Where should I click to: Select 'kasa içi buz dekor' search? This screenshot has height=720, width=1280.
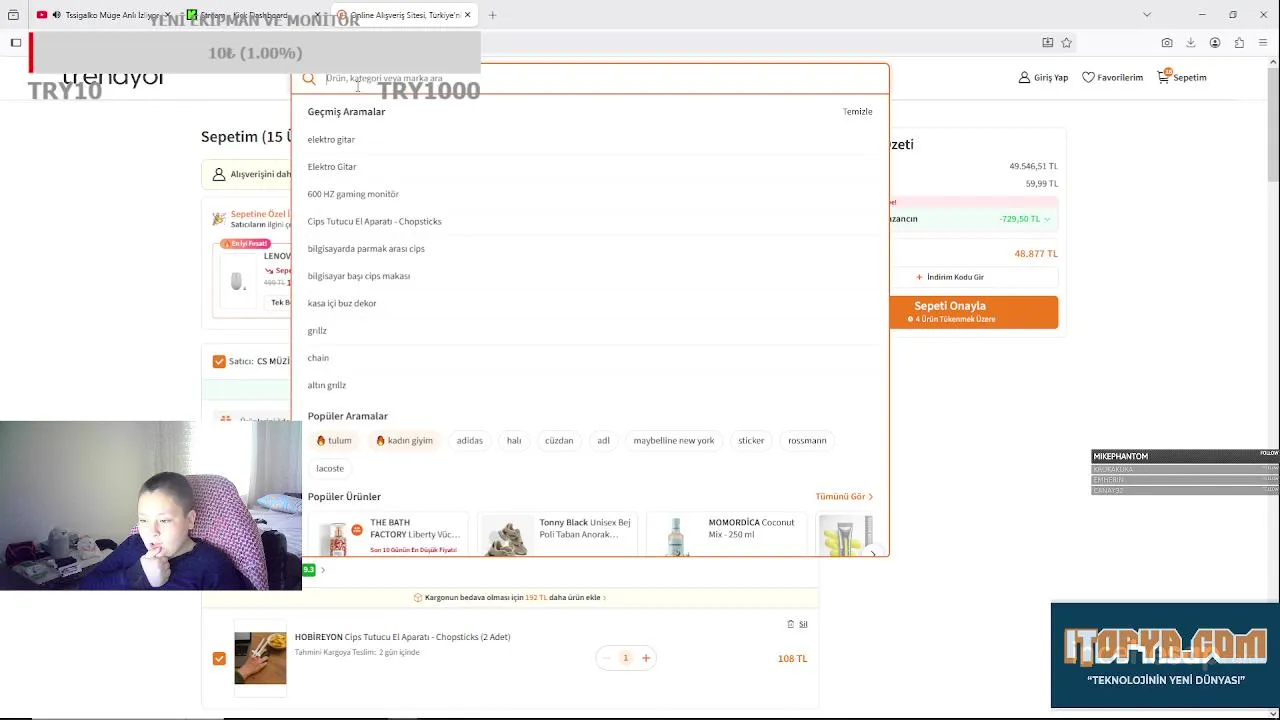tap(342, 303)
